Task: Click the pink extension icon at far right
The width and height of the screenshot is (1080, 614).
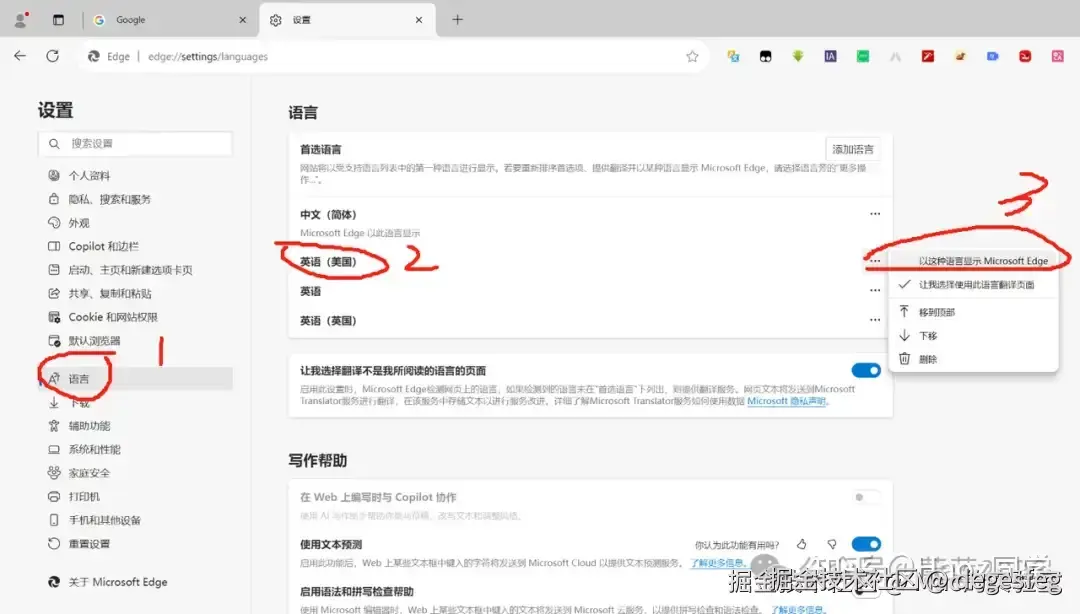Action: coord(1057,57)
